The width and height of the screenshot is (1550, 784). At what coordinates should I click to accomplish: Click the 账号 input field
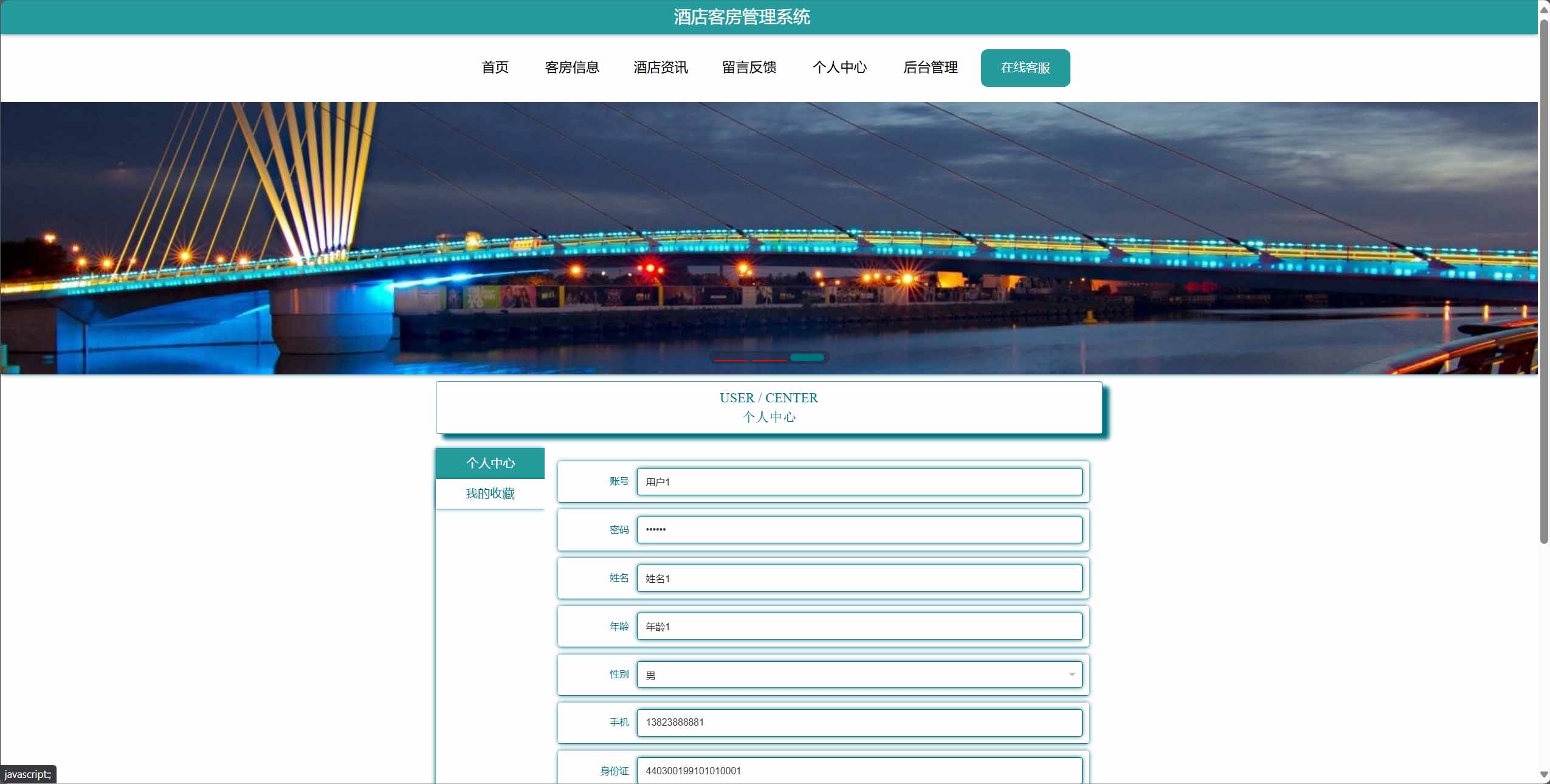tap(859, 482)
